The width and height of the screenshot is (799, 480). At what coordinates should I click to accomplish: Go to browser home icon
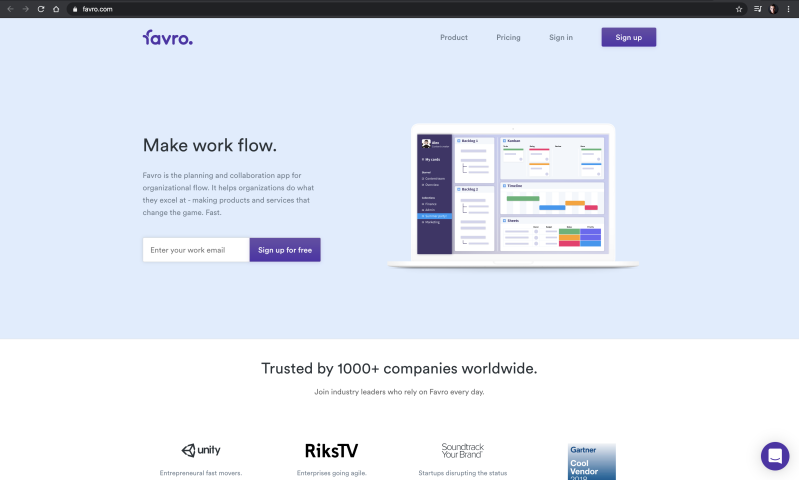click(56, 9)
